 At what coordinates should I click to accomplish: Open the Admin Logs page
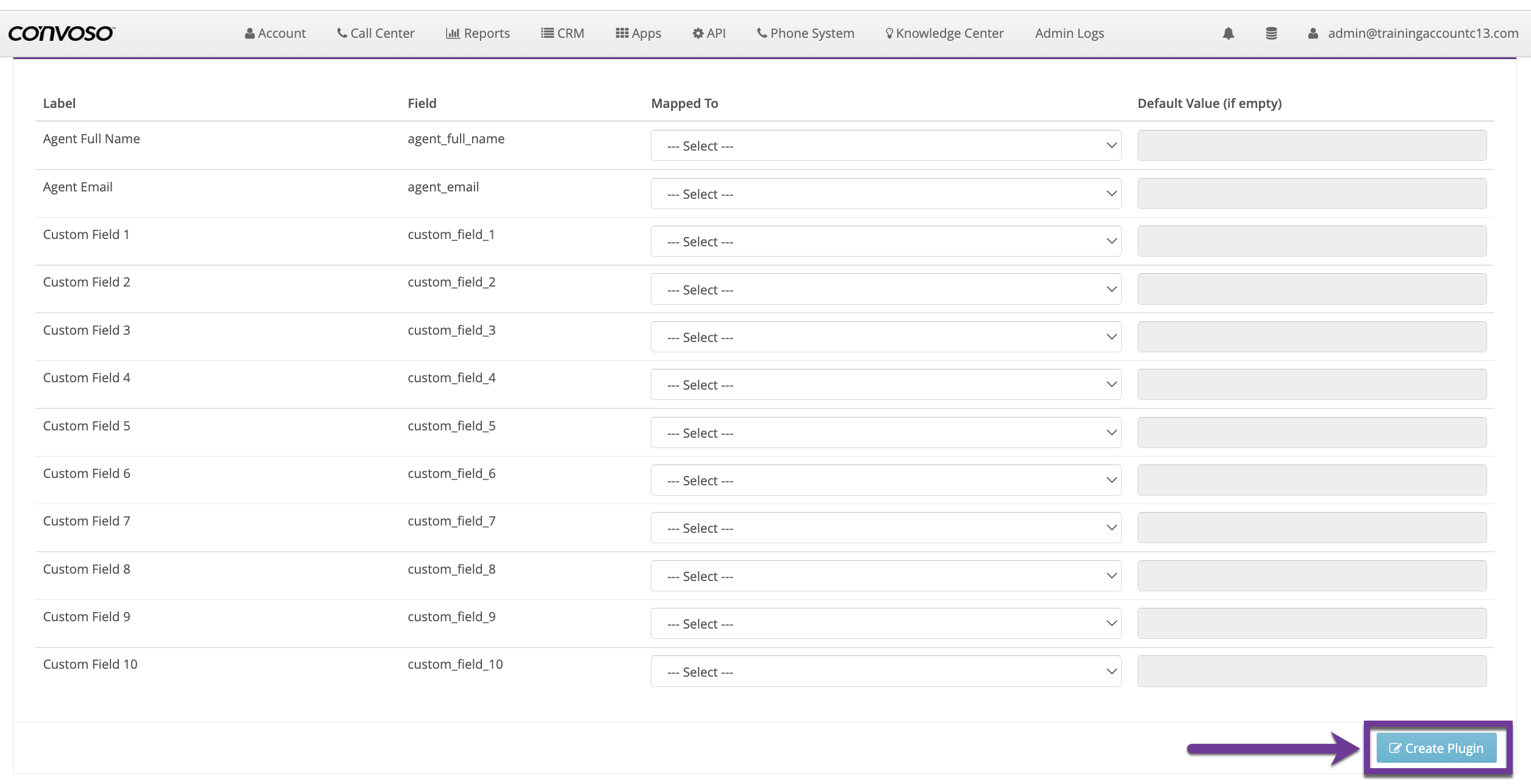[x=1069, y=34]
